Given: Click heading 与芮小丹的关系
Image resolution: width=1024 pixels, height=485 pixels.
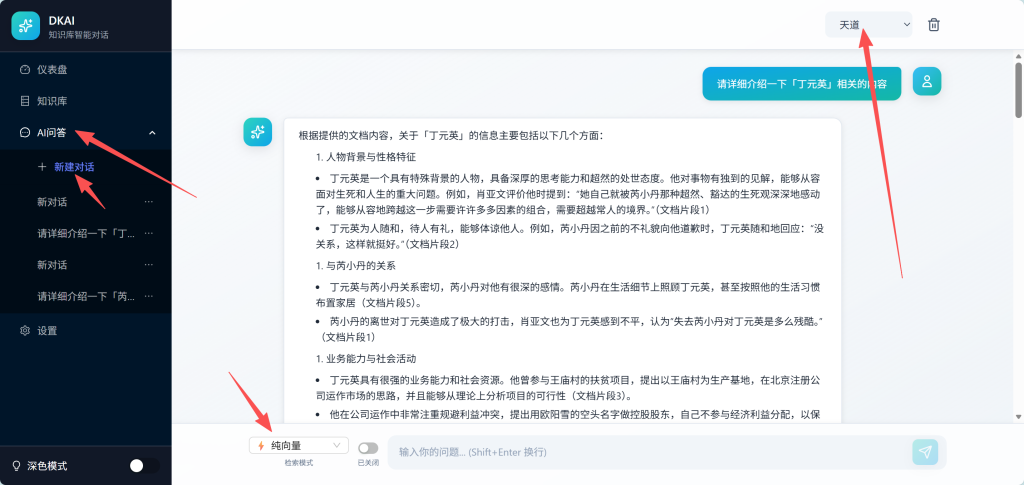Looking at the screenshot, I should tap(360, 266).
